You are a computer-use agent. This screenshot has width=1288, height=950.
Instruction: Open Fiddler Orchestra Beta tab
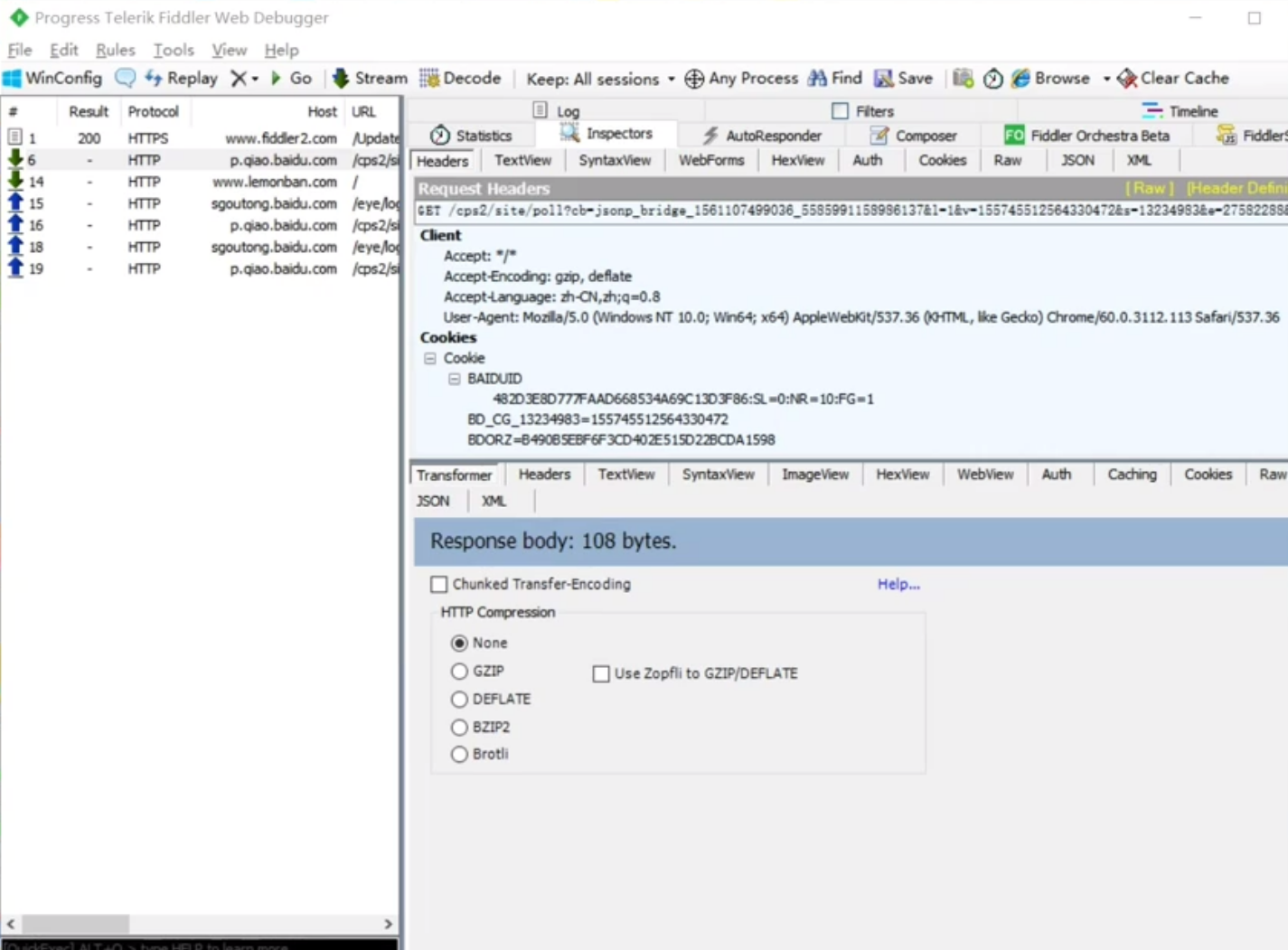[x=1086, y=136]
